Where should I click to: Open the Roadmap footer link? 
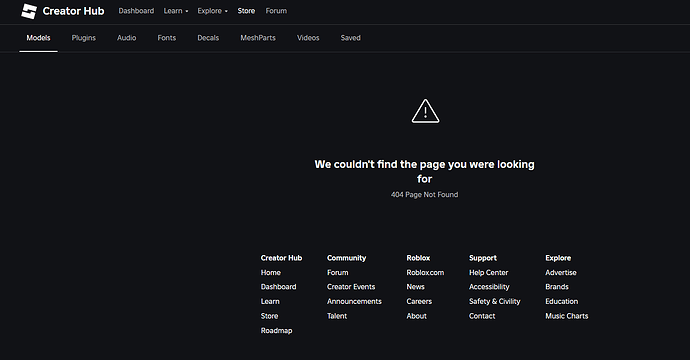coord(276,331)
